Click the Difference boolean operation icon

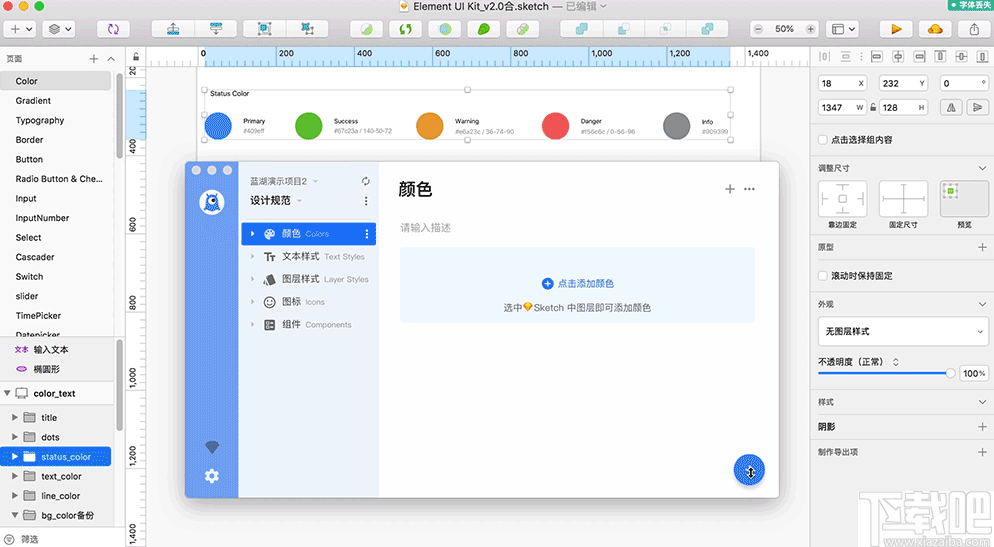(x=707, y=29)
